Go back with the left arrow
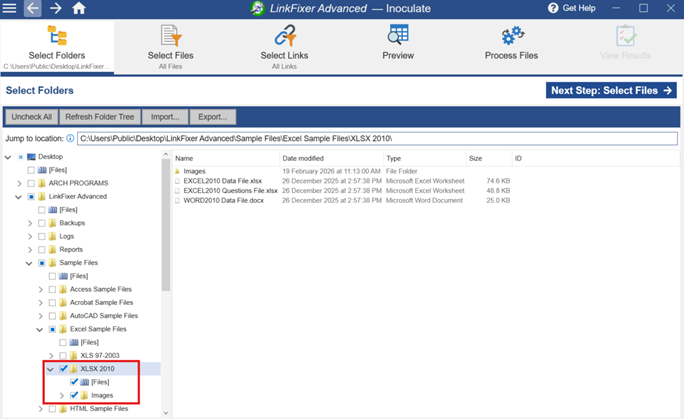 [33, 8]
